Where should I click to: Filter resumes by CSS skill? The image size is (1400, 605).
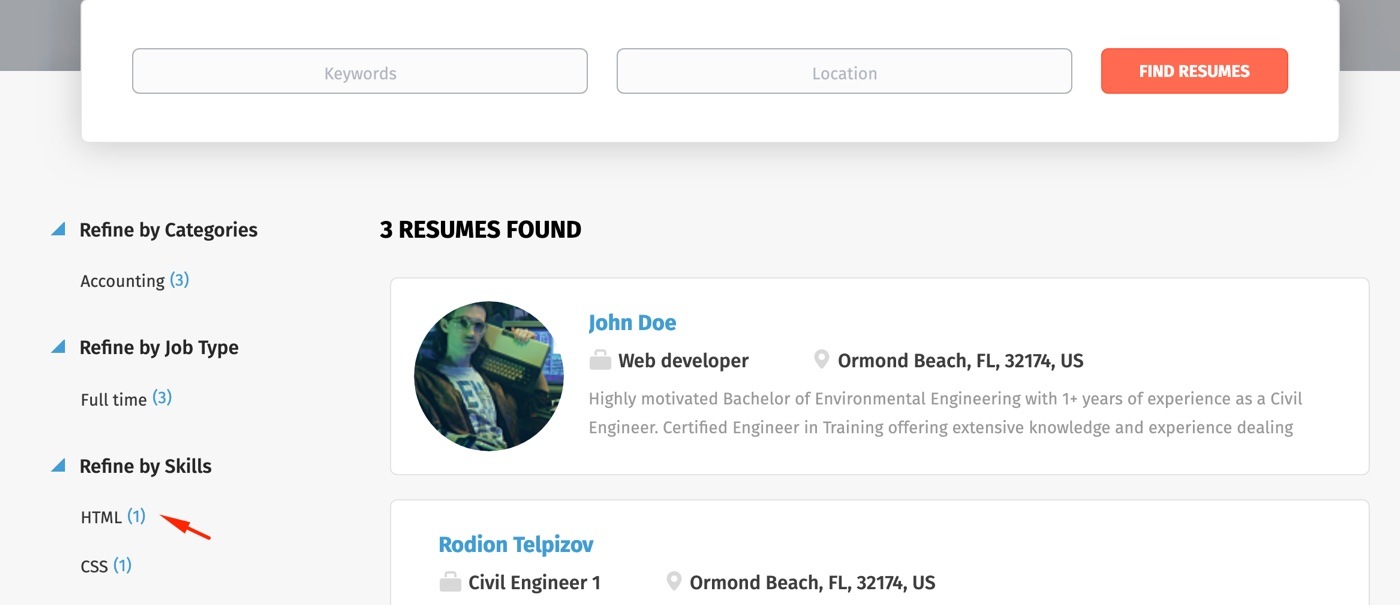[x=94, y=566]
